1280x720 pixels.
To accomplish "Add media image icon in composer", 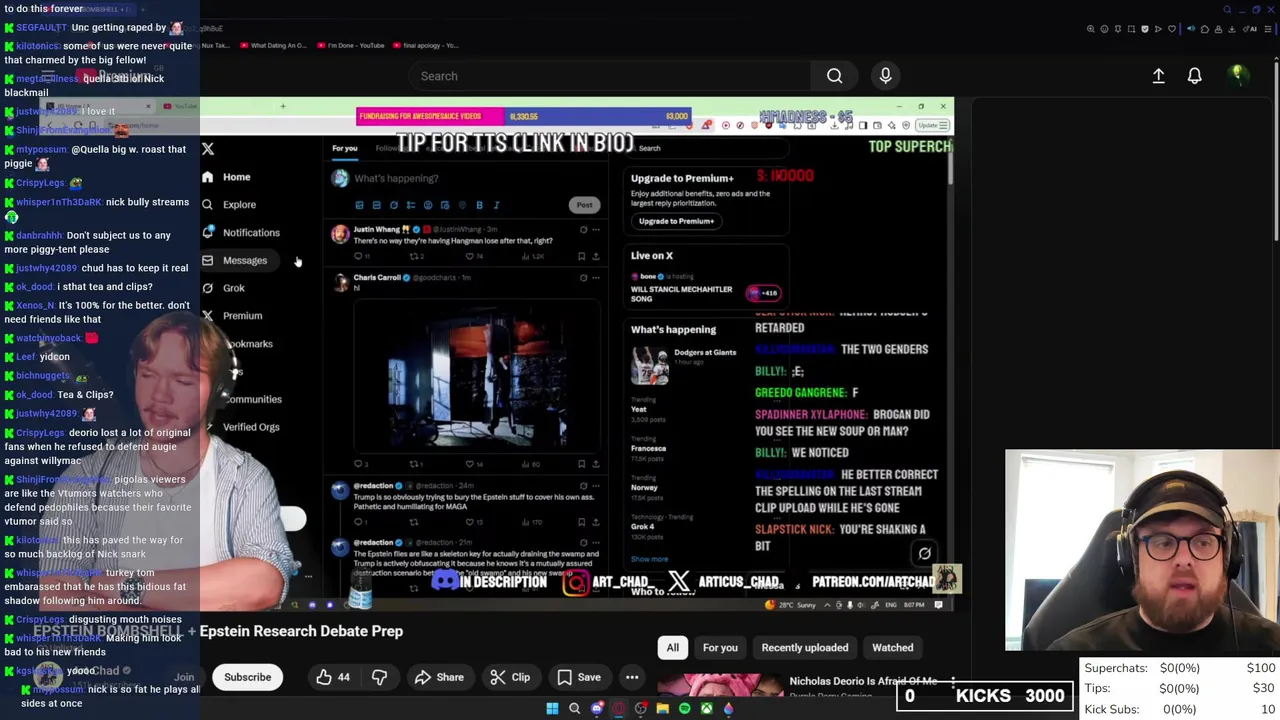I will coord(359,205).
